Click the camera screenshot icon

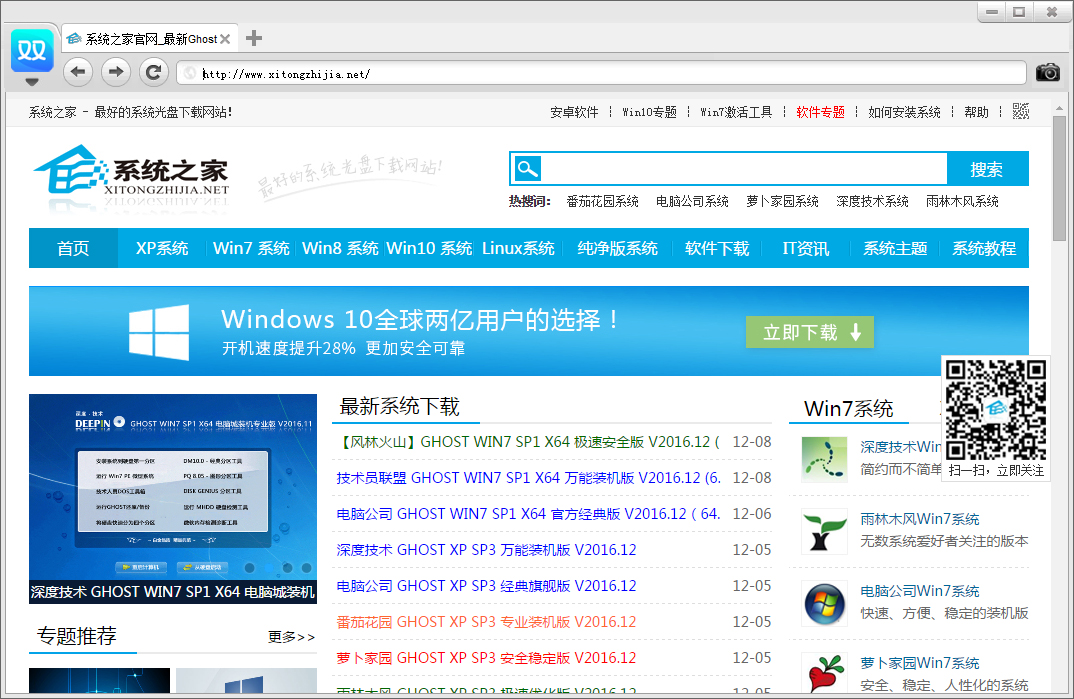pos(1047,72)
